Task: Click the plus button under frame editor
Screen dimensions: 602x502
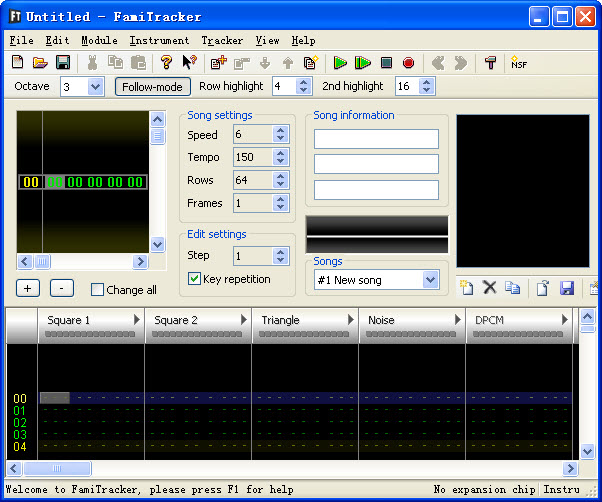Action: 28,288
